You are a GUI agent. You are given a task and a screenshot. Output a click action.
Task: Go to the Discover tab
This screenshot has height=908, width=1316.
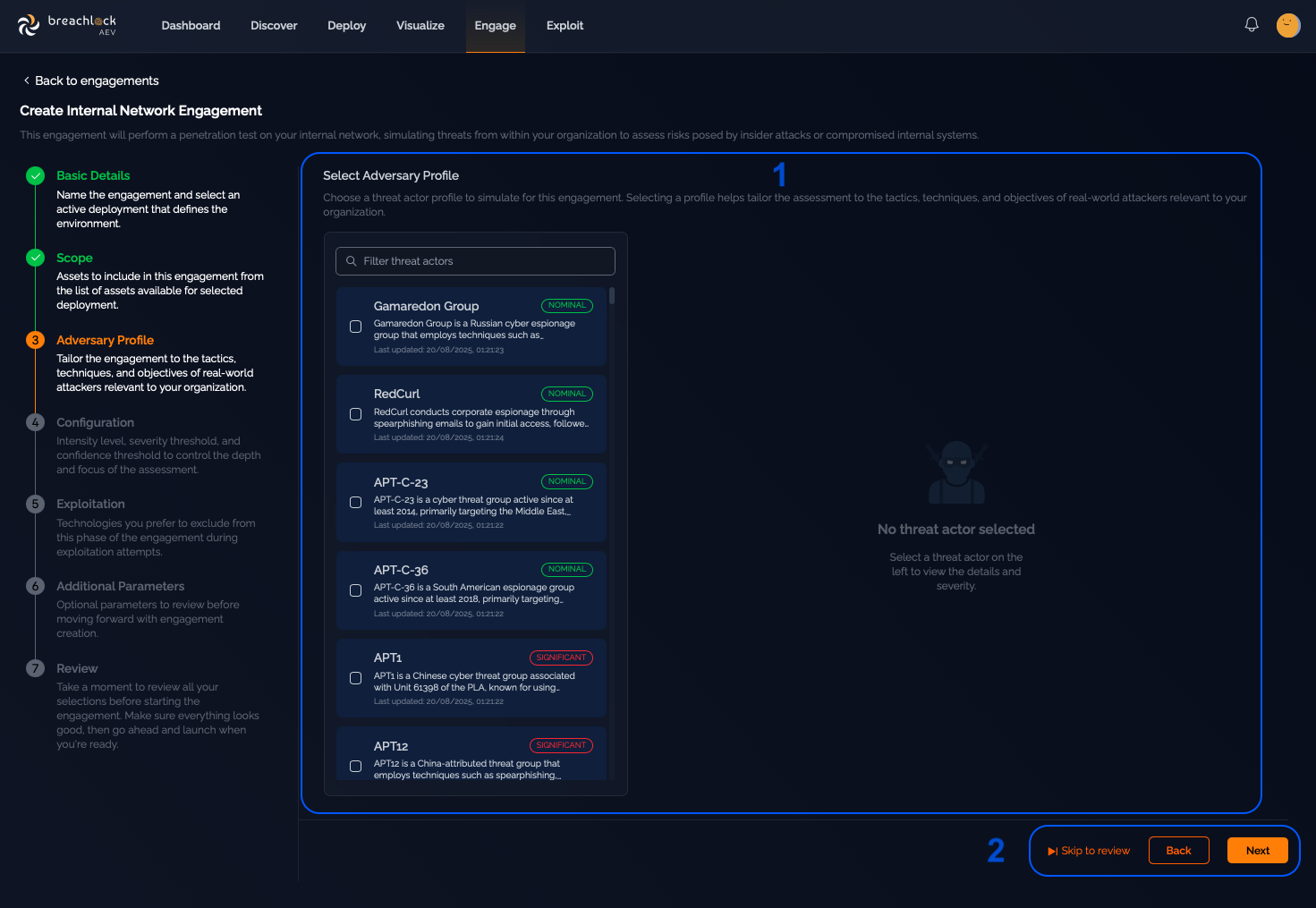[x=274, y=26]
